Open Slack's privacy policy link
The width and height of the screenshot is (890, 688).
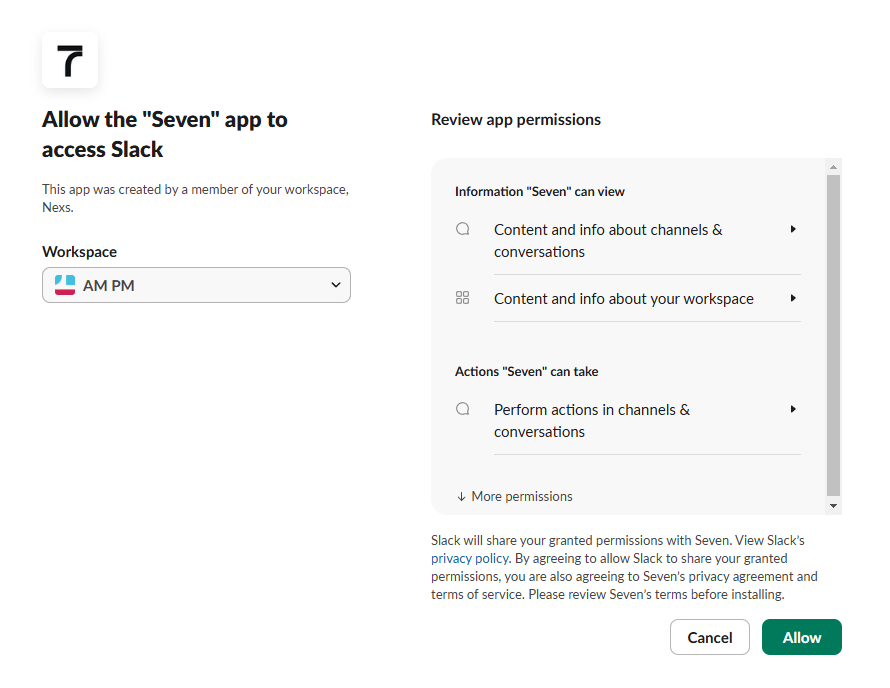click(x=470, y=558)
